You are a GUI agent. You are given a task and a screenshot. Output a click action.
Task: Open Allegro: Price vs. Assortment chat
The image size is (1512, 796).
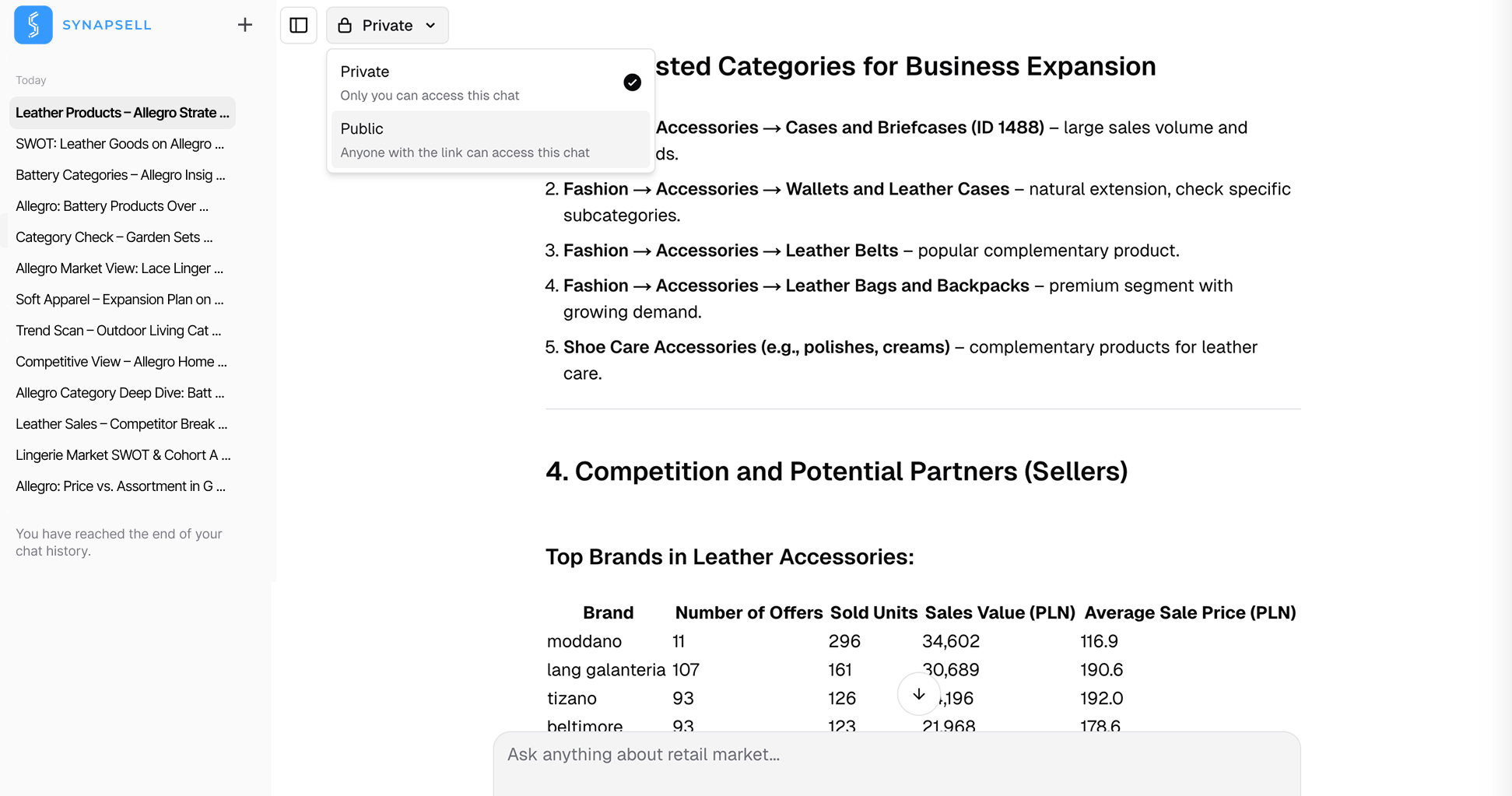[x=121, y=486]
